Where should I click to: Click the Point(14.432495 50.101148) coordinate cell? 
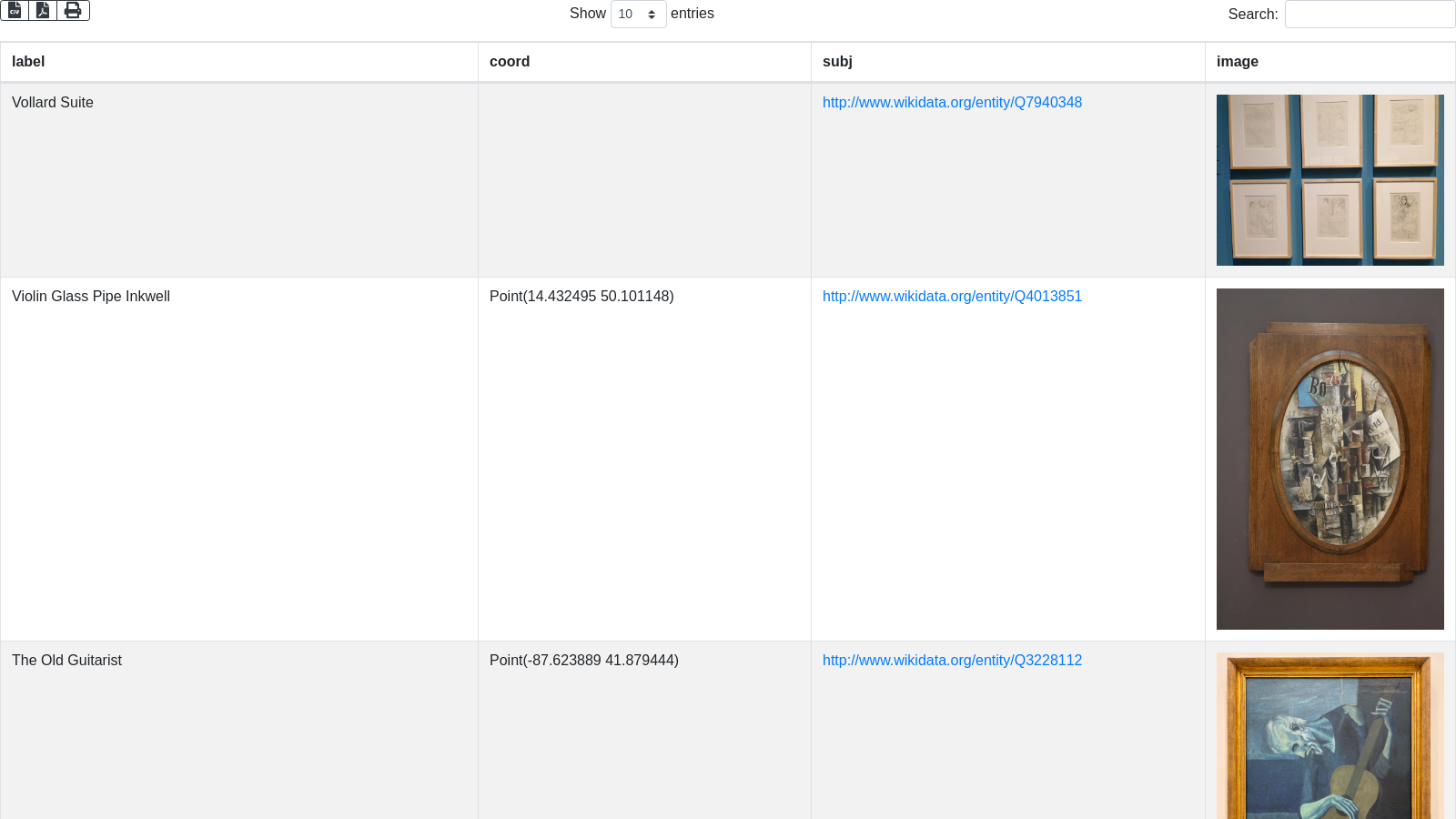click(x=581, y=297)
